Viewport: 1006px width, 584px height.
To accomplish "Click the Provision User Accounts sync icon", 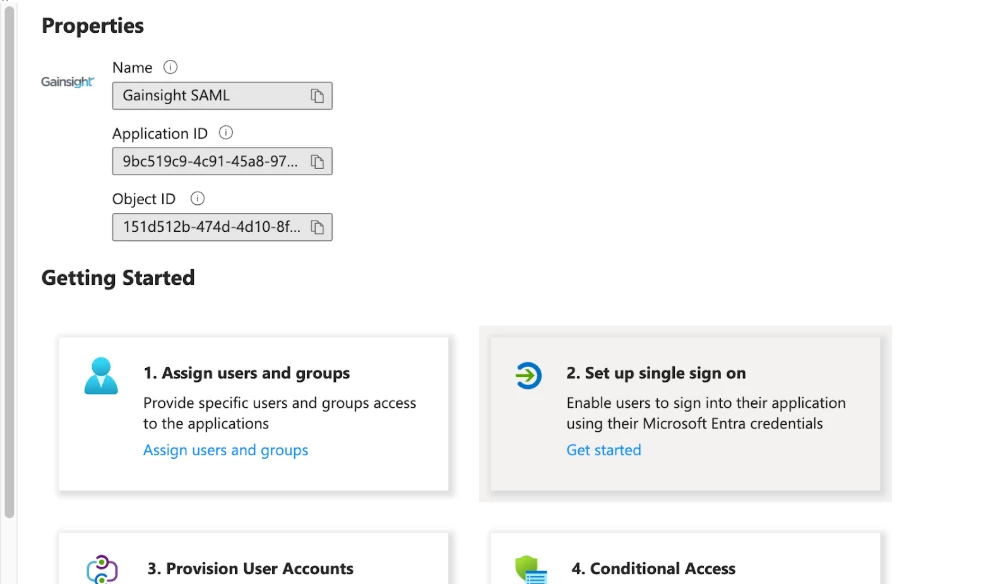I will [102, 569].
